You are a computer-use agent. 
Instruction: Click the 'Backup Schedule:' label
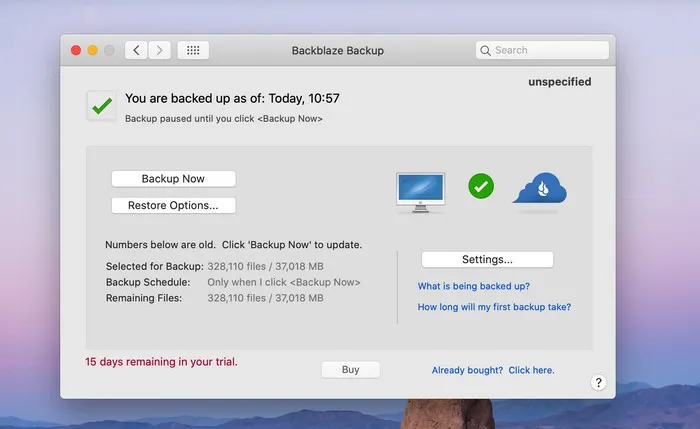point(148,282)
